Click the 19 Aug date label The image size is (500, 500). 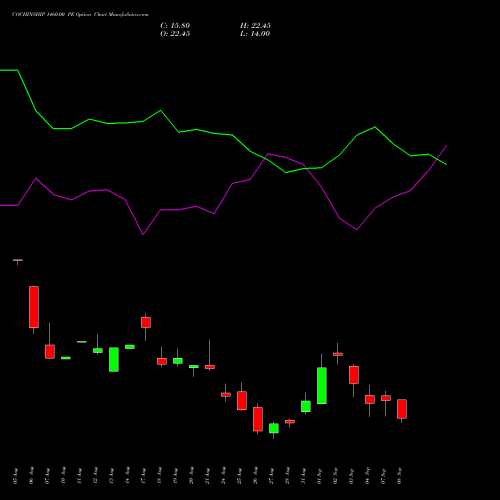click(x=175, y=476)
